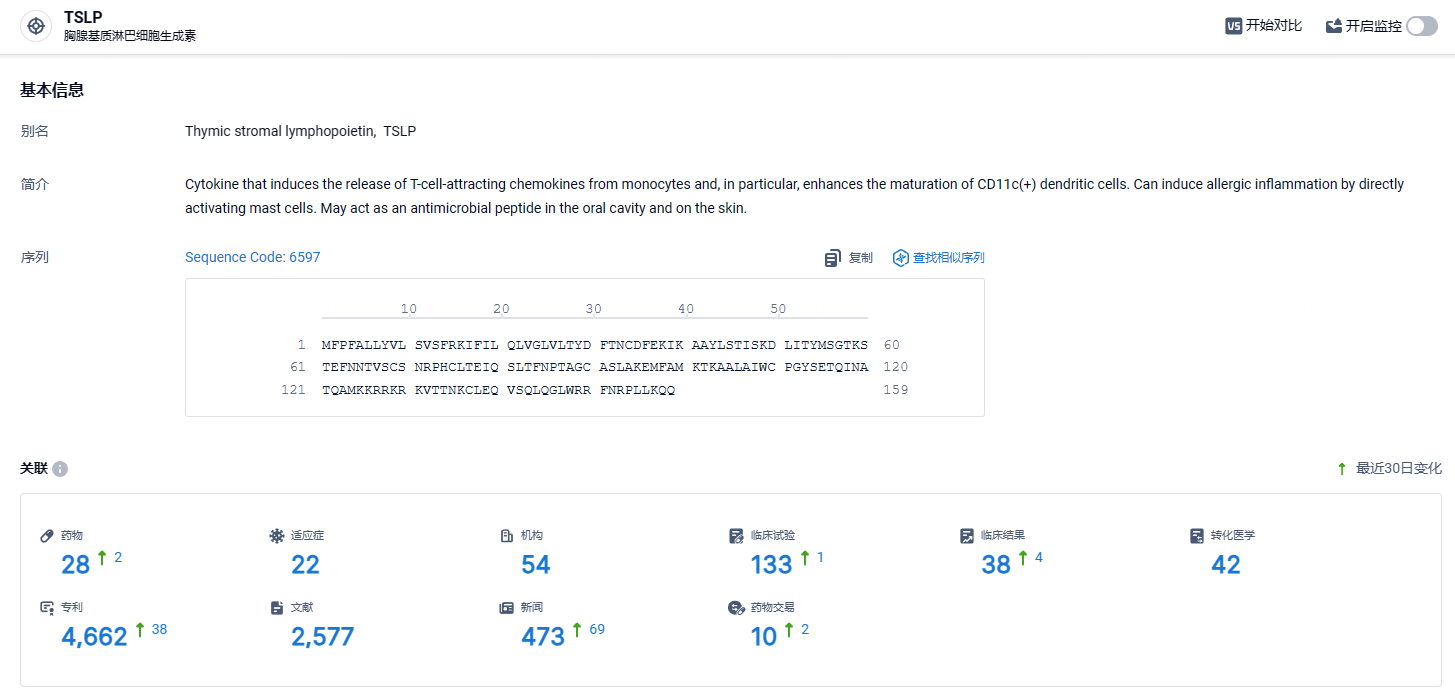Viewport: 1455px width, 694px height.
Task: Open the 4,662 patents count
Action: point(94,637)
